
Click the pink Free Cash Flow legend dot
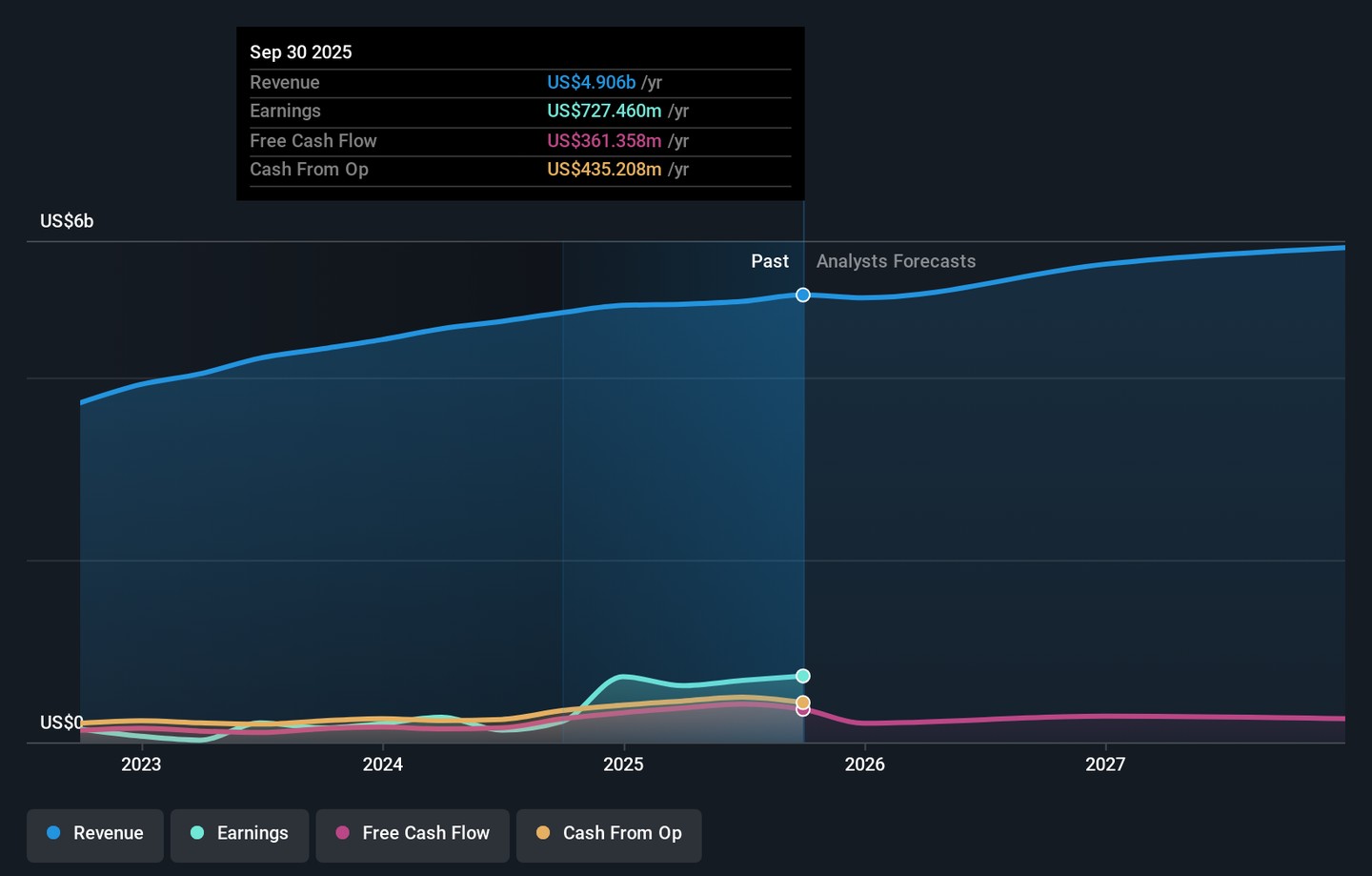click(x=342, y=833)
